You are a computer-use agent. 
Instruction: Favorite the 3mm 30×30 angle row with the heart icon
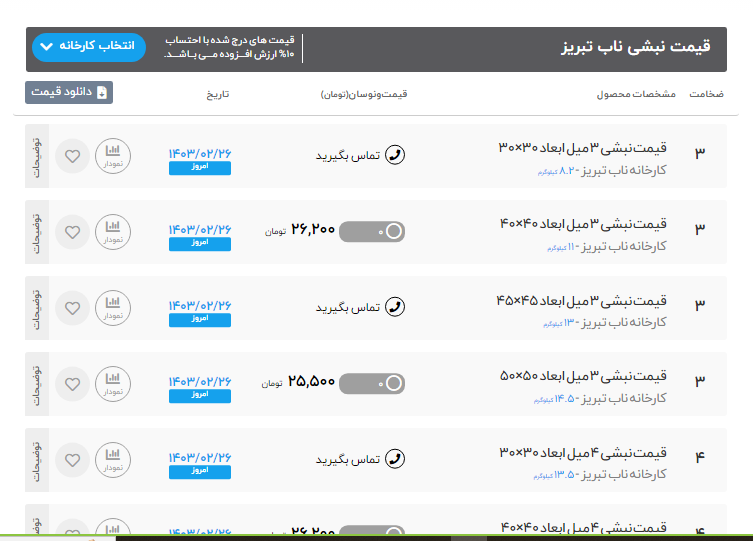click(72, 156)
